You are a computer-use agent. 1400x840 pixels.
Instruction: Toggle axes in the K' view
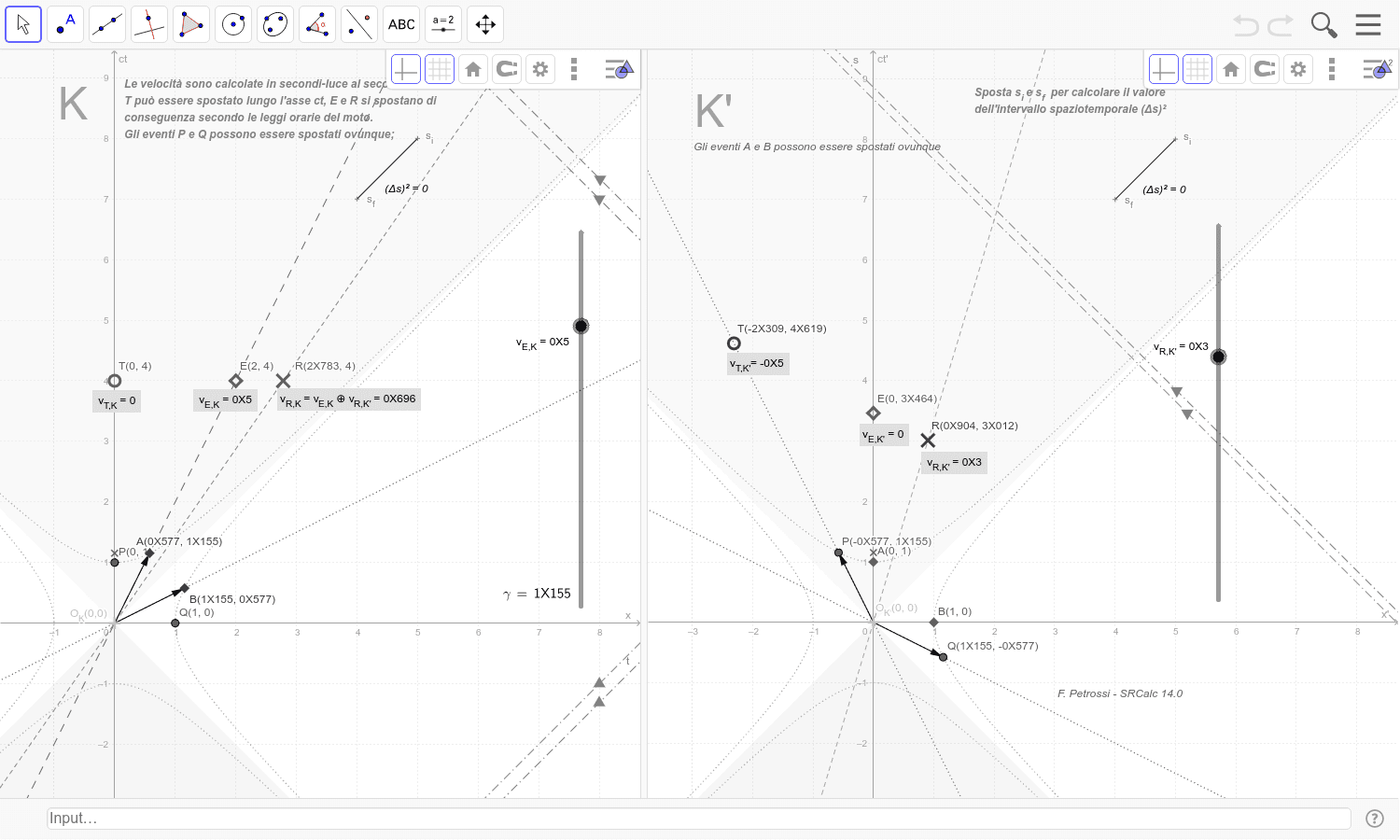(1164, 69)
